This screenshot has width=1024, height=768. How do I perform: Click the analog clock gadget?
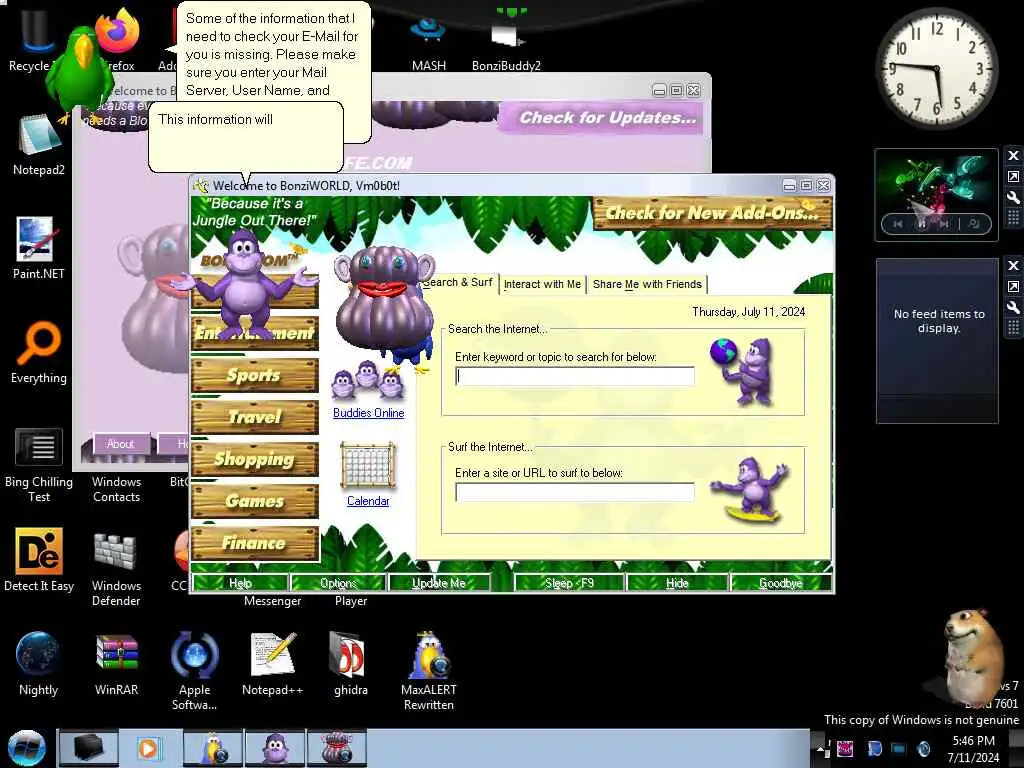[936, 69]
